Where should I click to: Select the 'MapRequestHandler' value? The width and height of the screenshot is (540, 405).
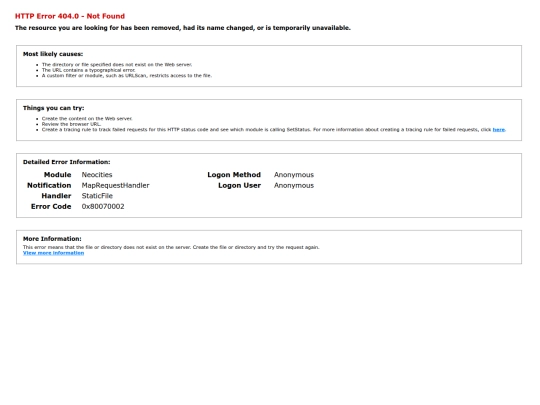(115, 185)
